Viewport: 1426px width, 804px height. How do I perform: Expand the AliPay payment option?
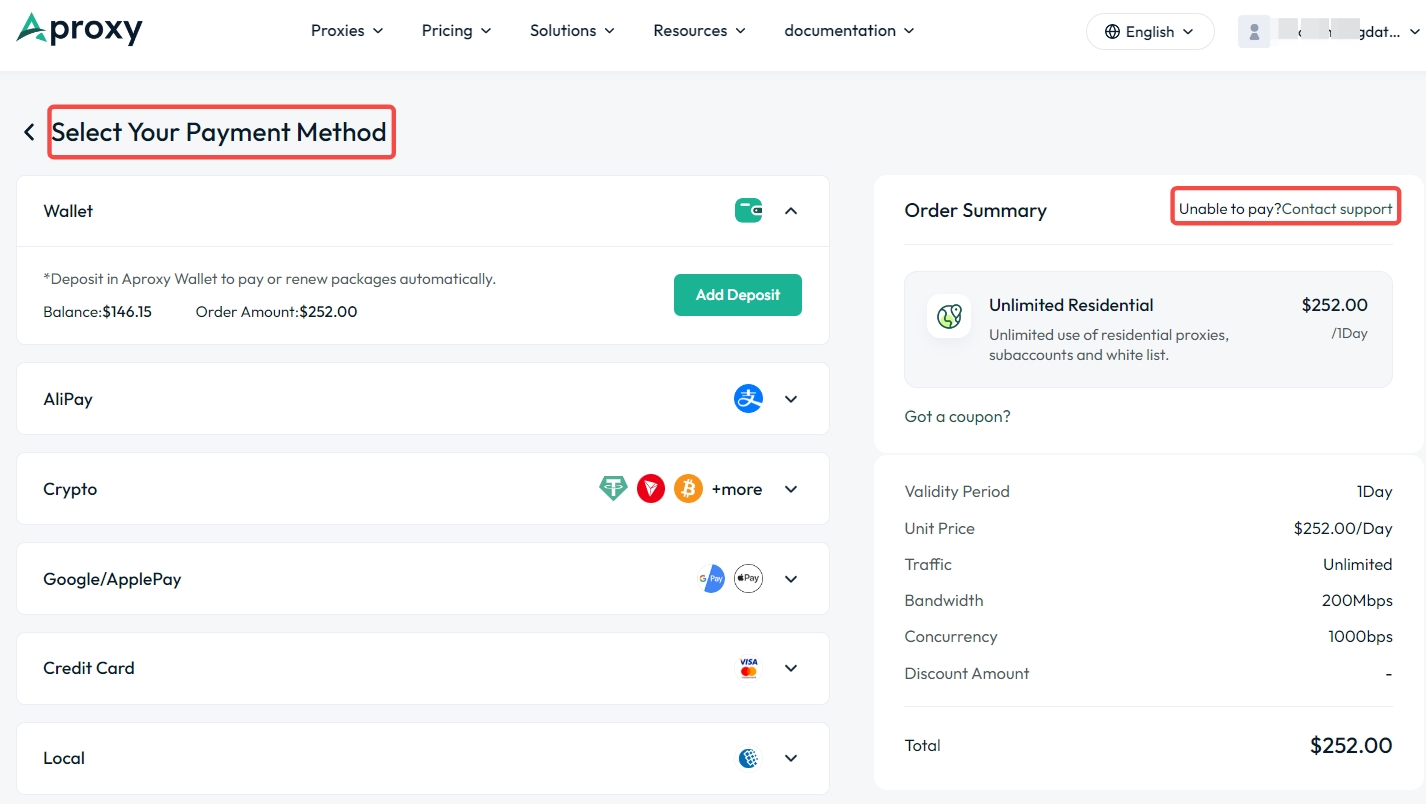coord(791,399)
